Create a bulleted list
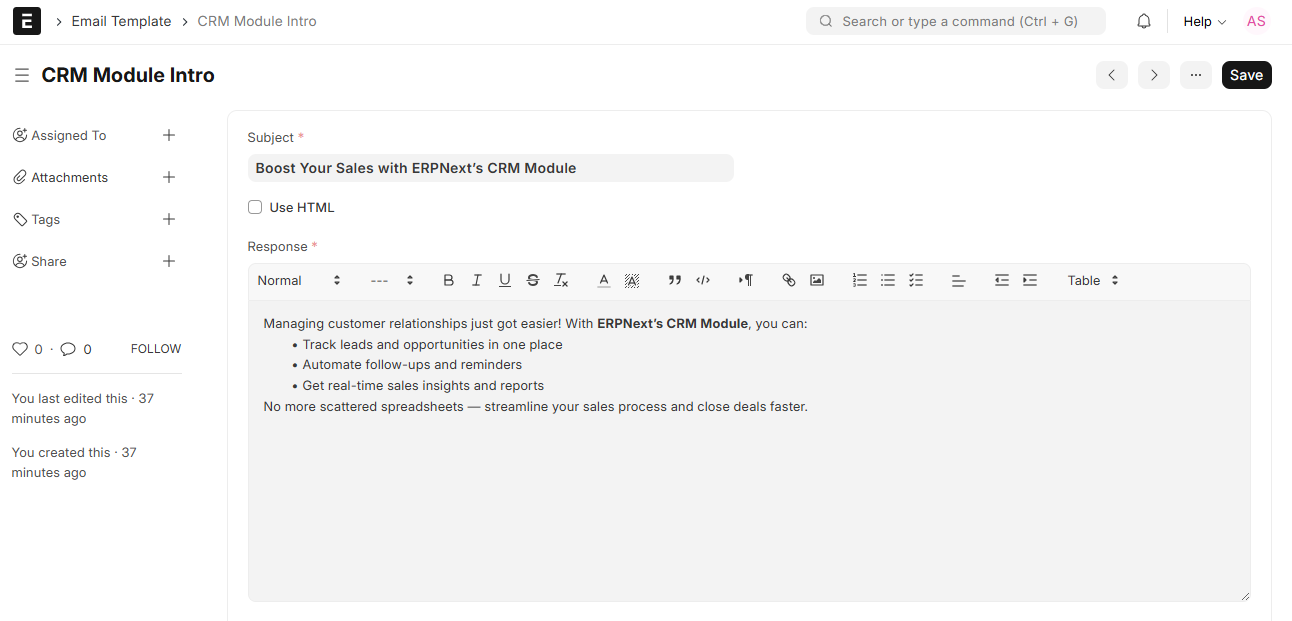 click(887, 281)
